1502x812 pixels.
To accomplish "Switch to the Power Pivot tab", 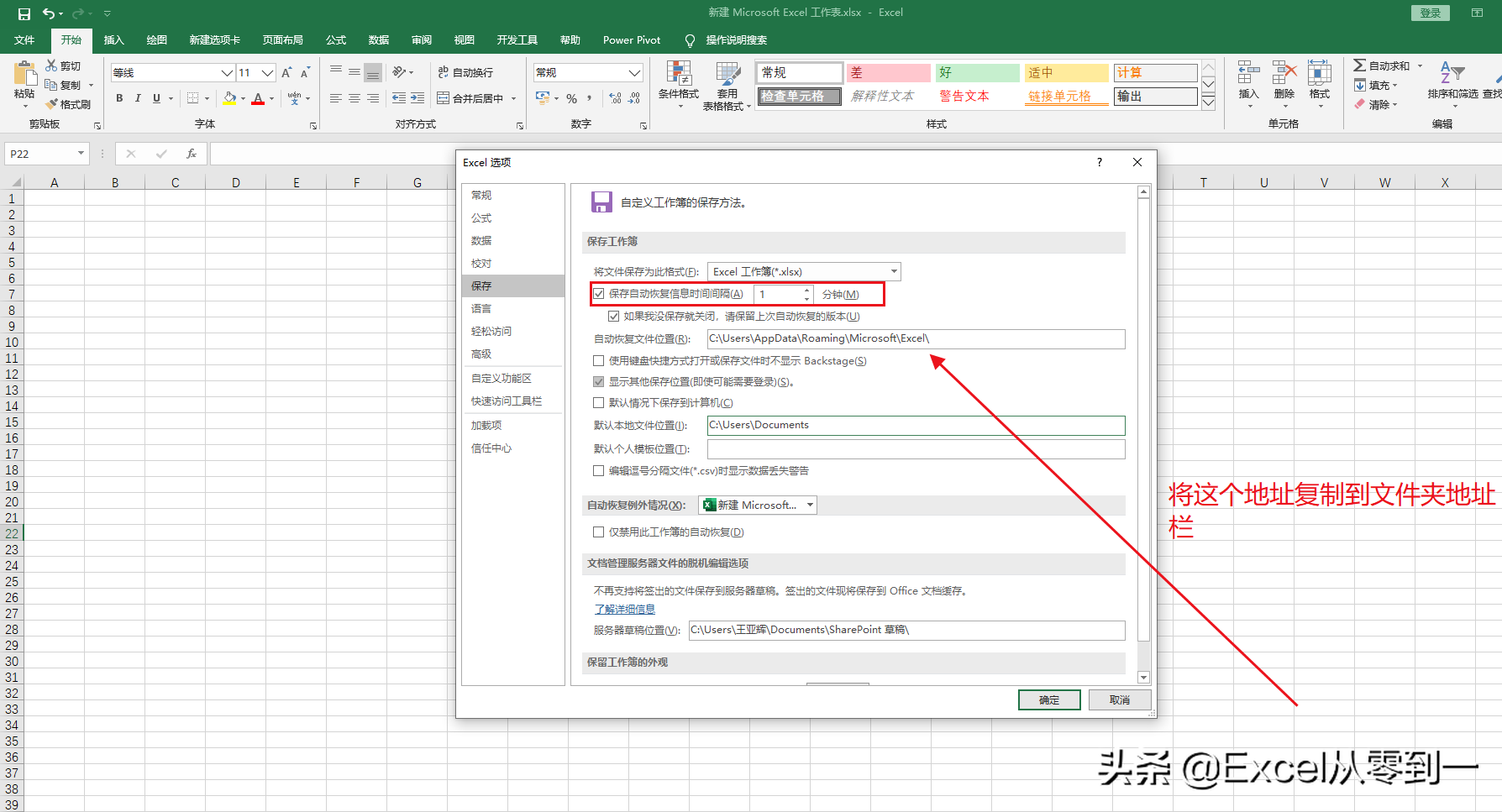I will pyautogui.click(x=632, y=40).
